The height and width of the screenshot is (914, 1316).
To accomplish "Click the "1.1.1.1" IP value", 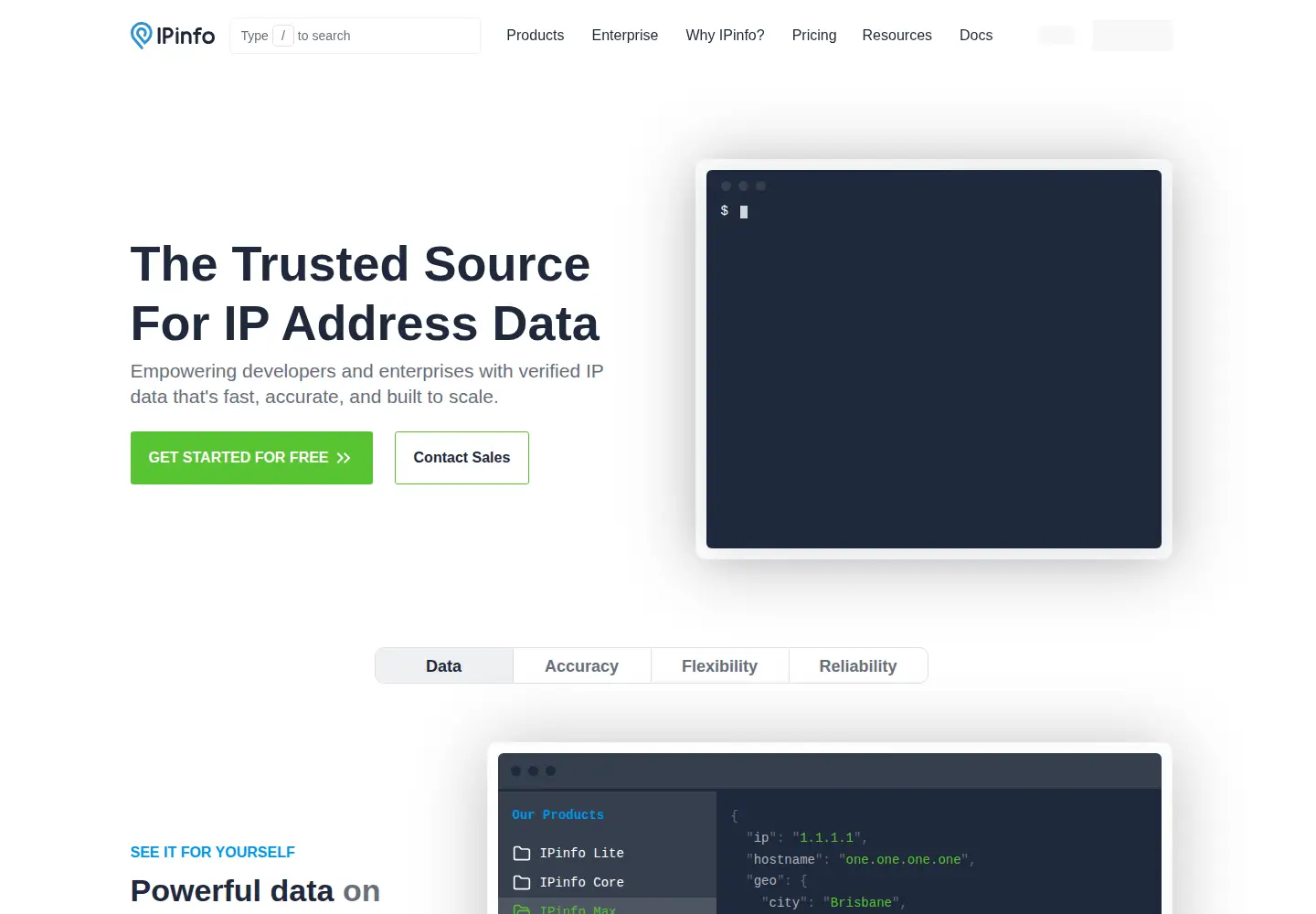I will [x=827, y=837].
